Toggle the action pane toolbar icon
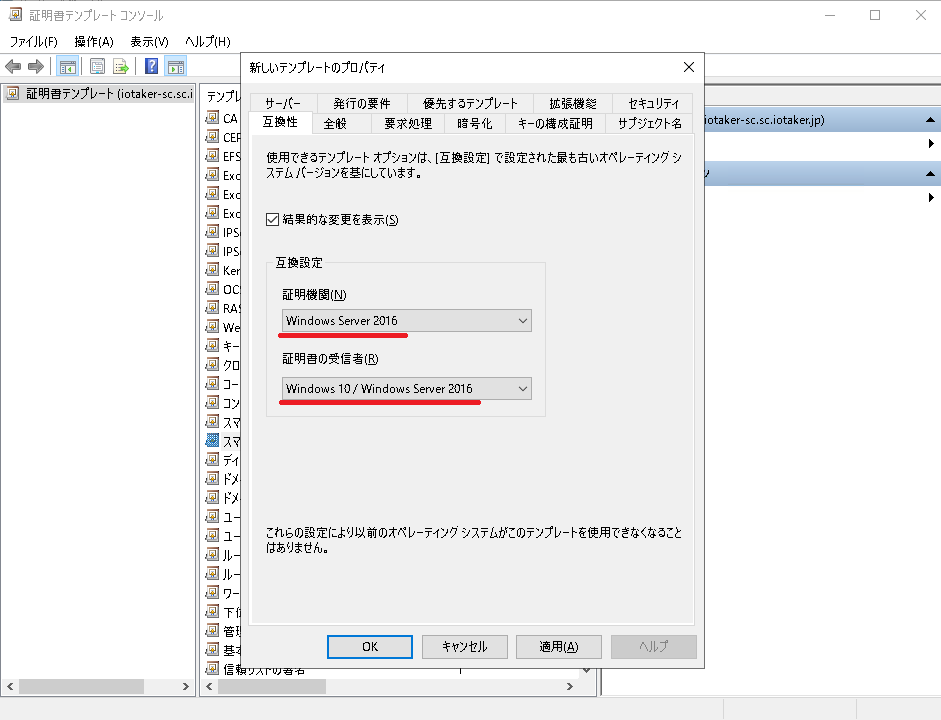Viewport: 941px width, 720px height. pos(176,67)
